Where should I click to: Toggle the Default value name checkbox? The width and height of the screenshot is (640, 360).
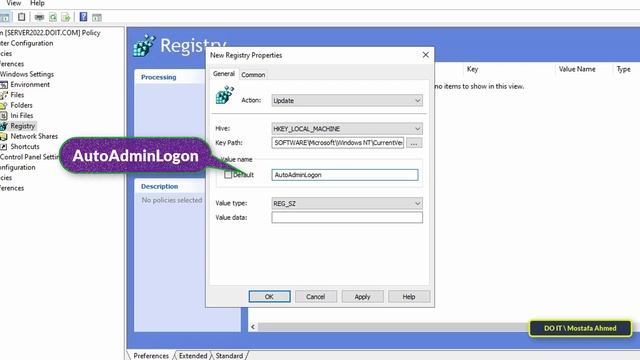(x=228, y=175)
